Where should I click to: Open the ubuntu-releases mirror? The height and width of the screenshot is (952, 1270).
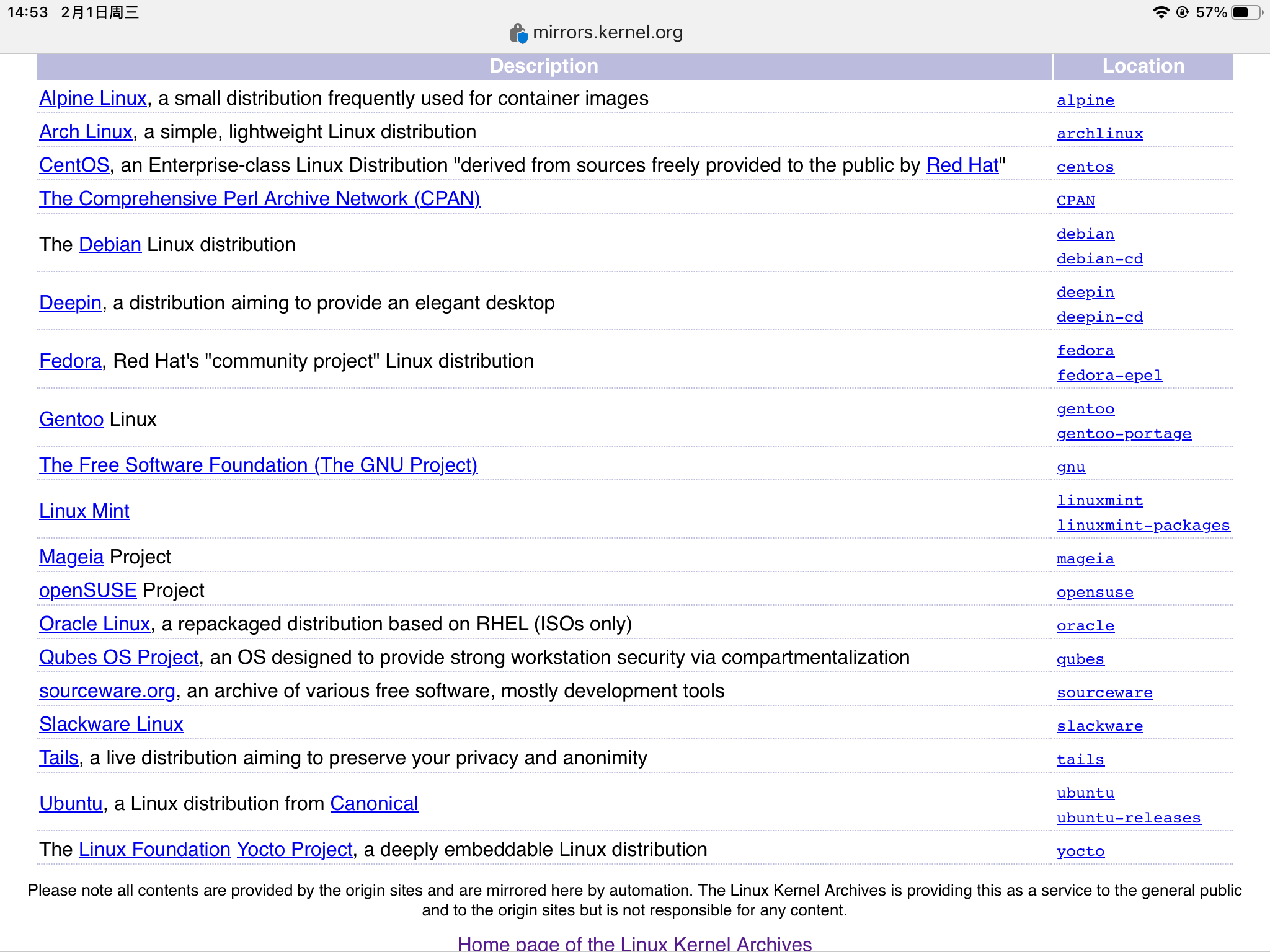coord(1129,818)
